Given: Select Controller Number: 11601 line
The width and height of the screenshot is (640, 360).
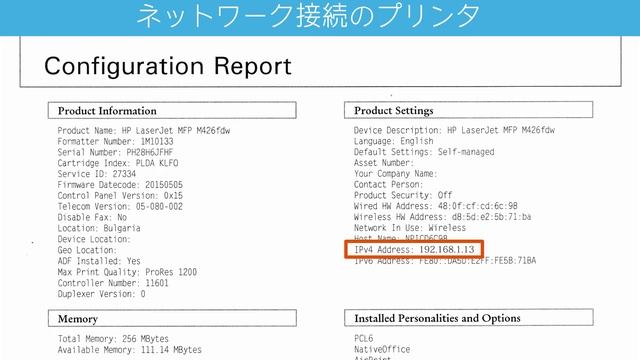Looking at the screenshot, I should pyautogui.click(x=113, y=283).
